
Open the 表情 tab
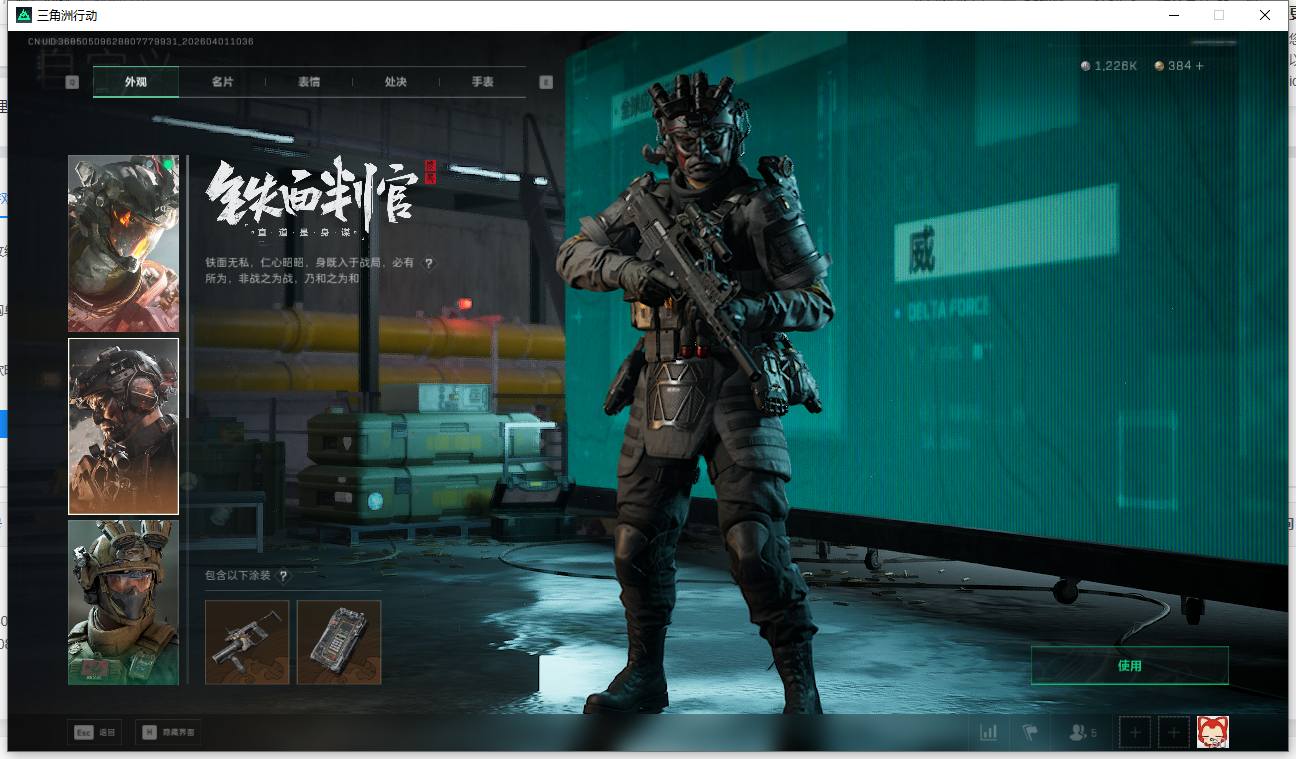point(309,82)
